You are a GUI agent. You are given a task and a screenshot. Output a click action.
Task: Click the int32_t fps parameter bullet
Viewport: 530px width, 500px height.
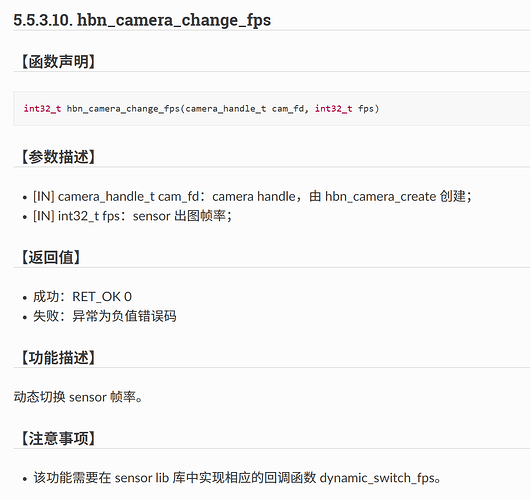[132, 216]
